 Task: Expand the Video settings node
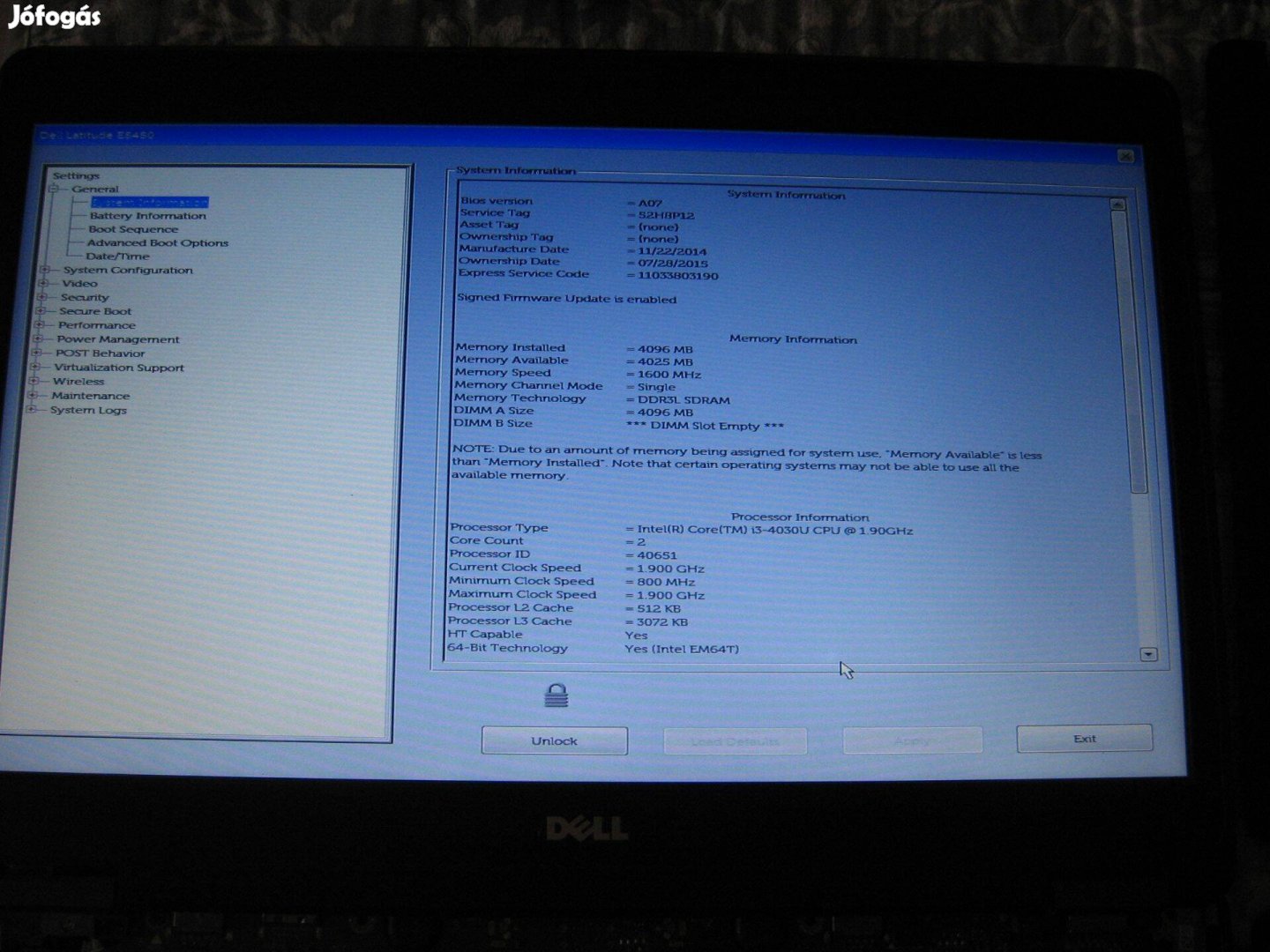pyautogui.click(x=43, y=283)
